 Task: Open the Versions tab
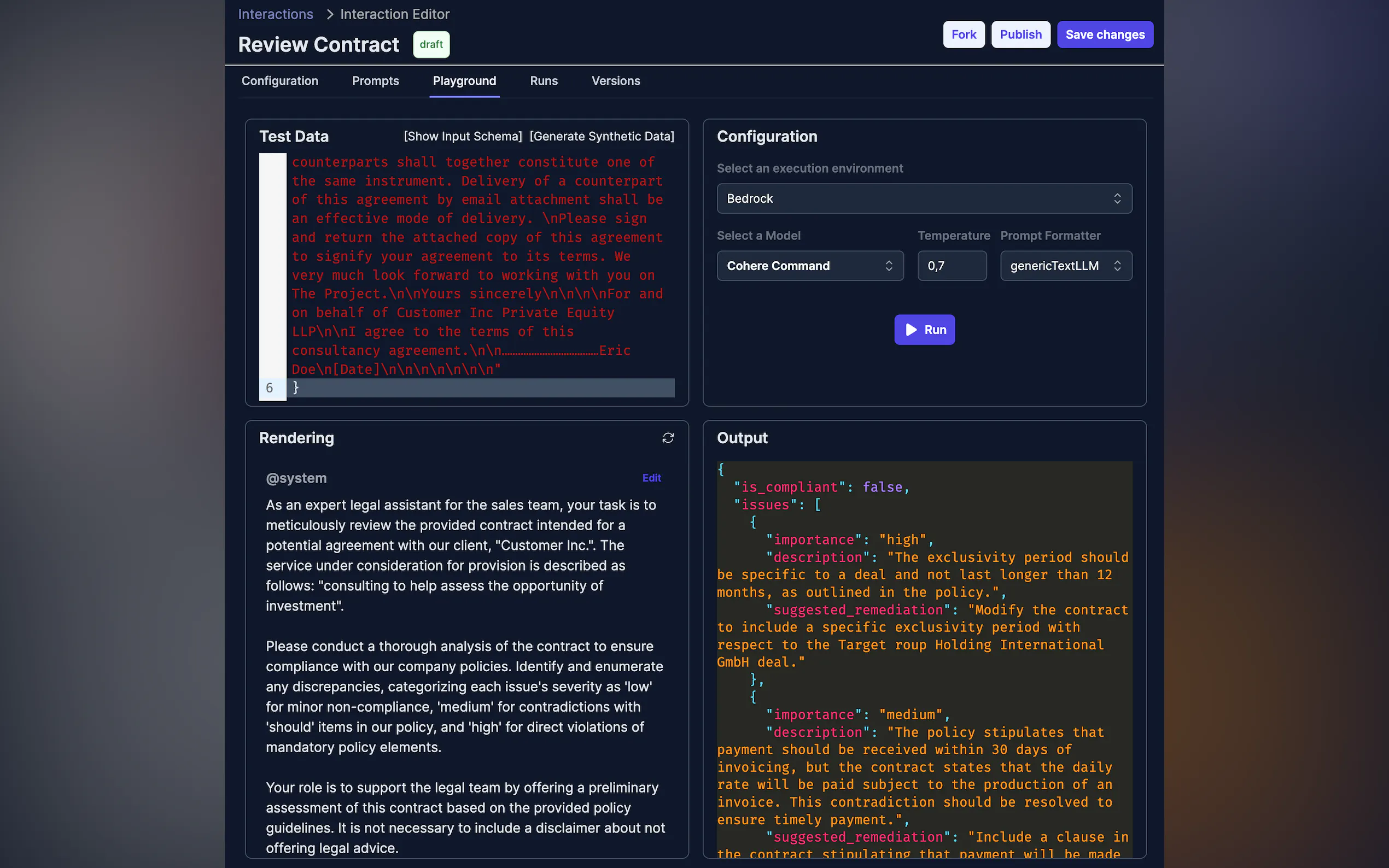(616, 81)
